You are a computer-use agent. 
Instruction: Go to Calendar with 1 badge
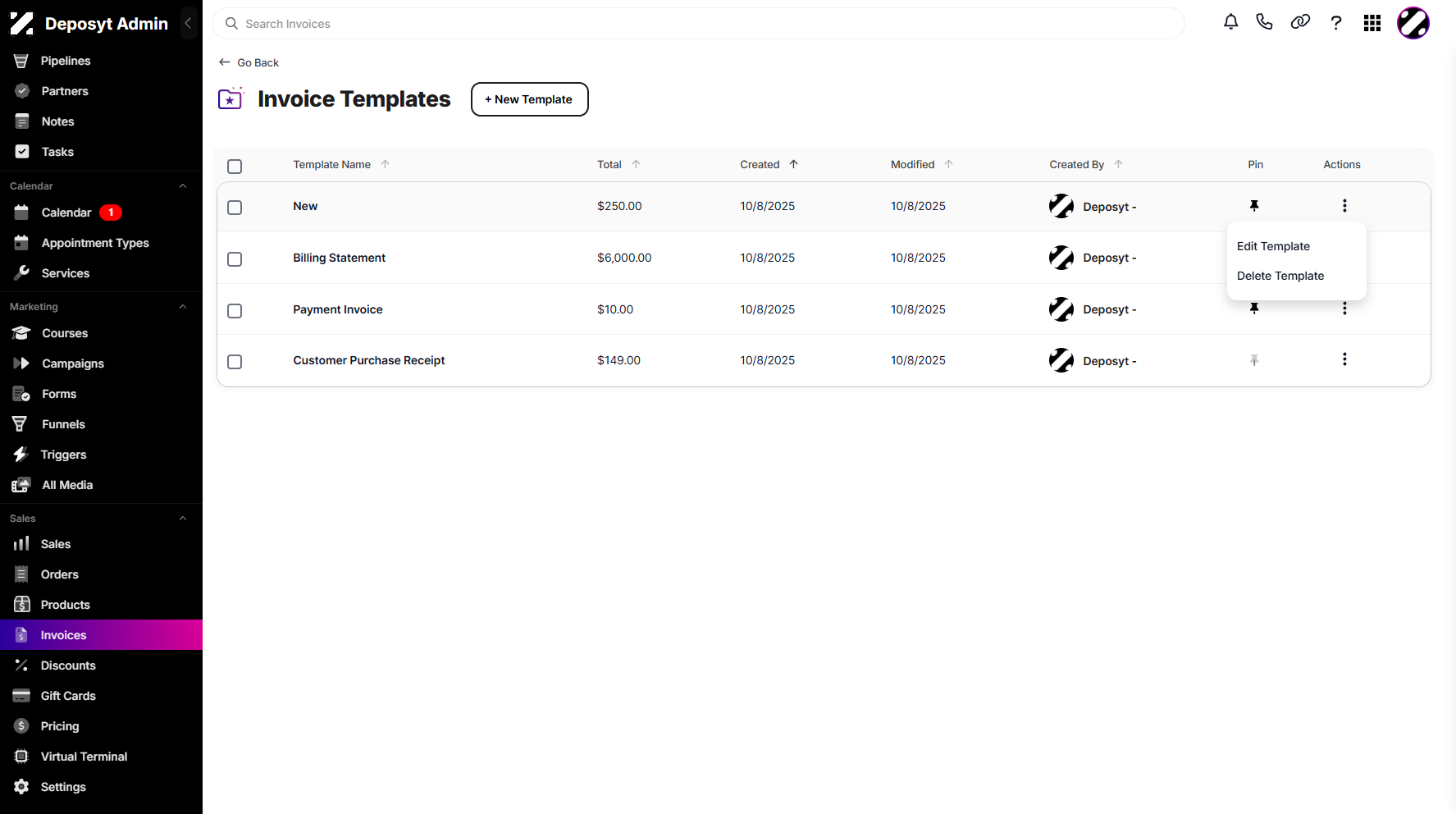coord(101,213)
